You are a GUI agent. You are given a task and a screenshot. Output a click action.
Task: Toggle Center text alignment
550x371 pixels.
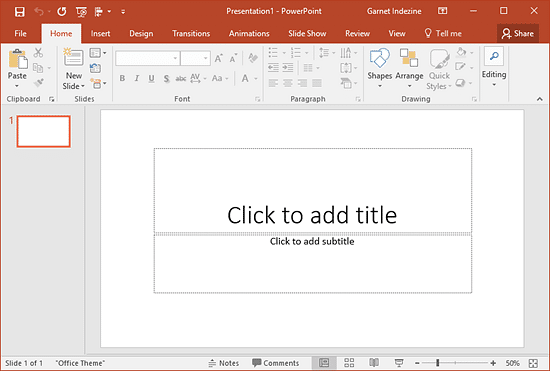[288, 83]
